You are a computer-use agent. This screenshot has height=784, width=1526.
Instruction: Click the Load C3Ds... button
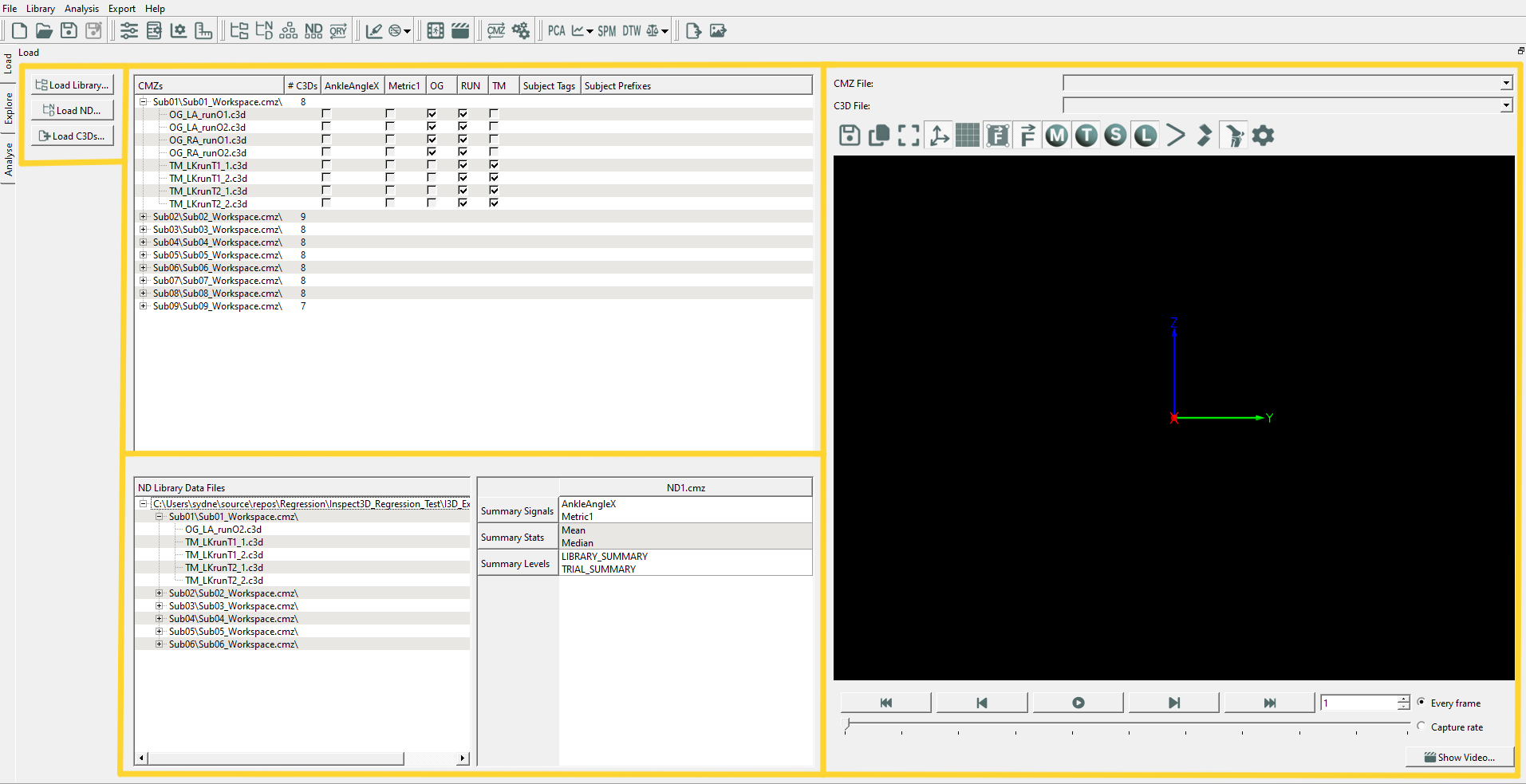(73, 136)
